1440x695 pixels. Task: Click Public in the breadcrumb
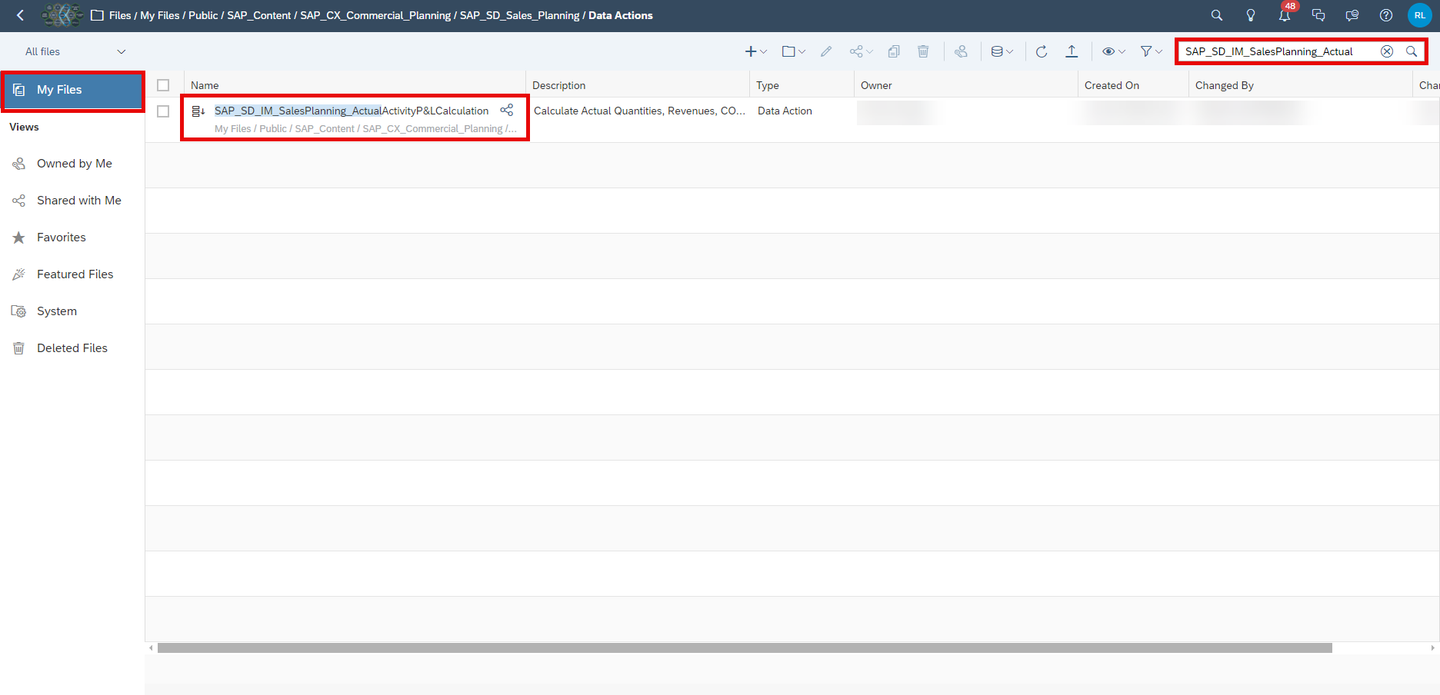[x=203, y=15]
